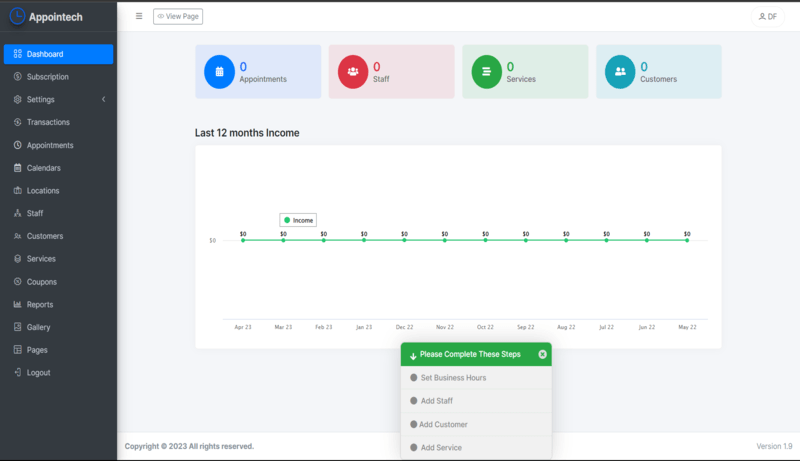
Task: Click the Appointments count label on the card
Action: (x=263, y=79)
